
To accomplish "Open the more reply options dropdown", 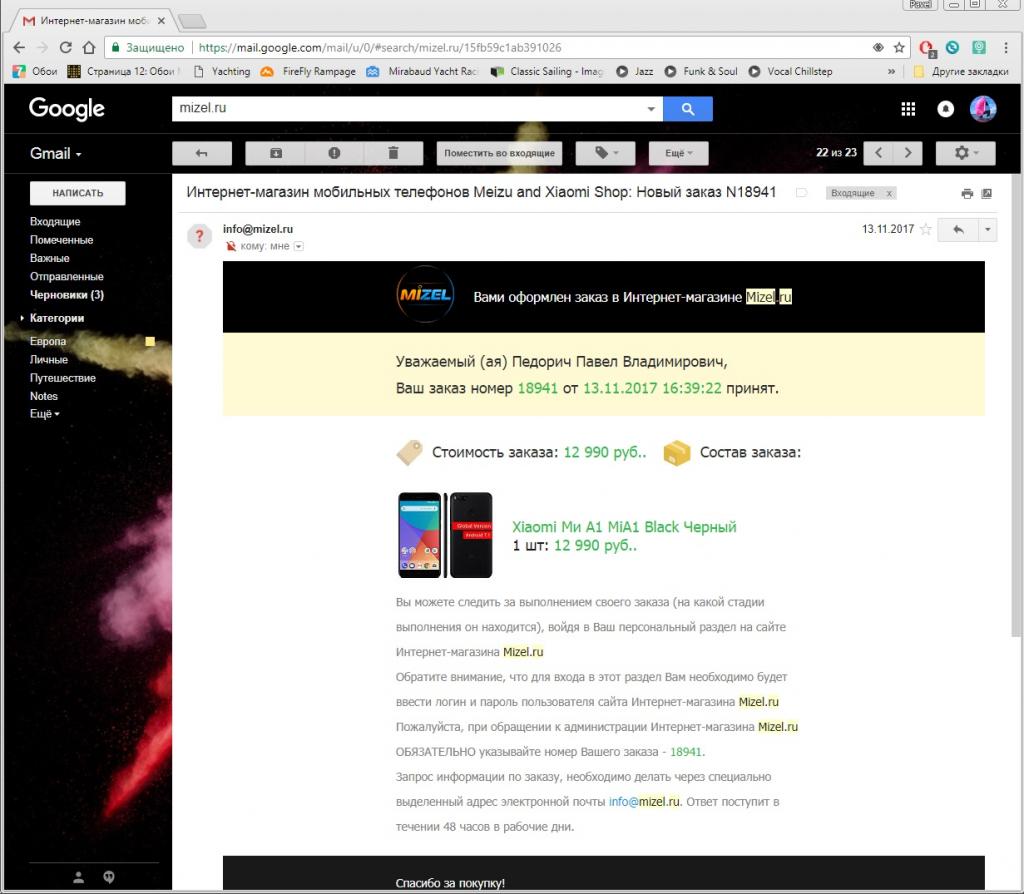I will click(x=987, y=229).
